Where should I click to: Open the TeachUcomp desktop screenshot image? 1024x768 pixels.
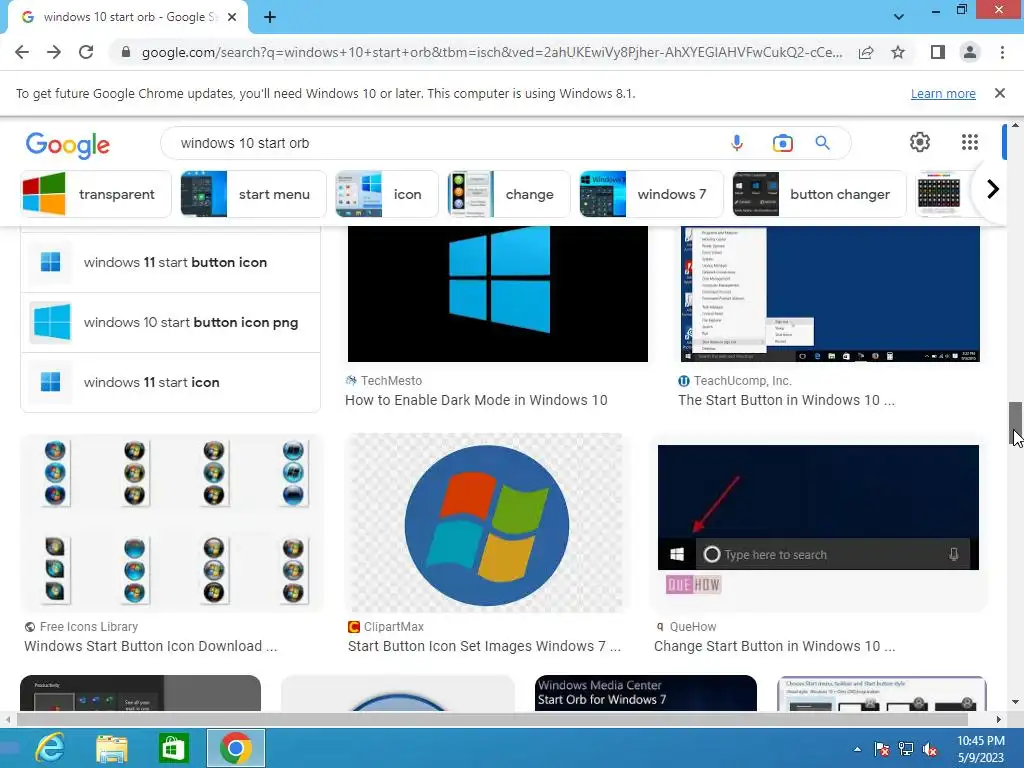click(830, 294)
